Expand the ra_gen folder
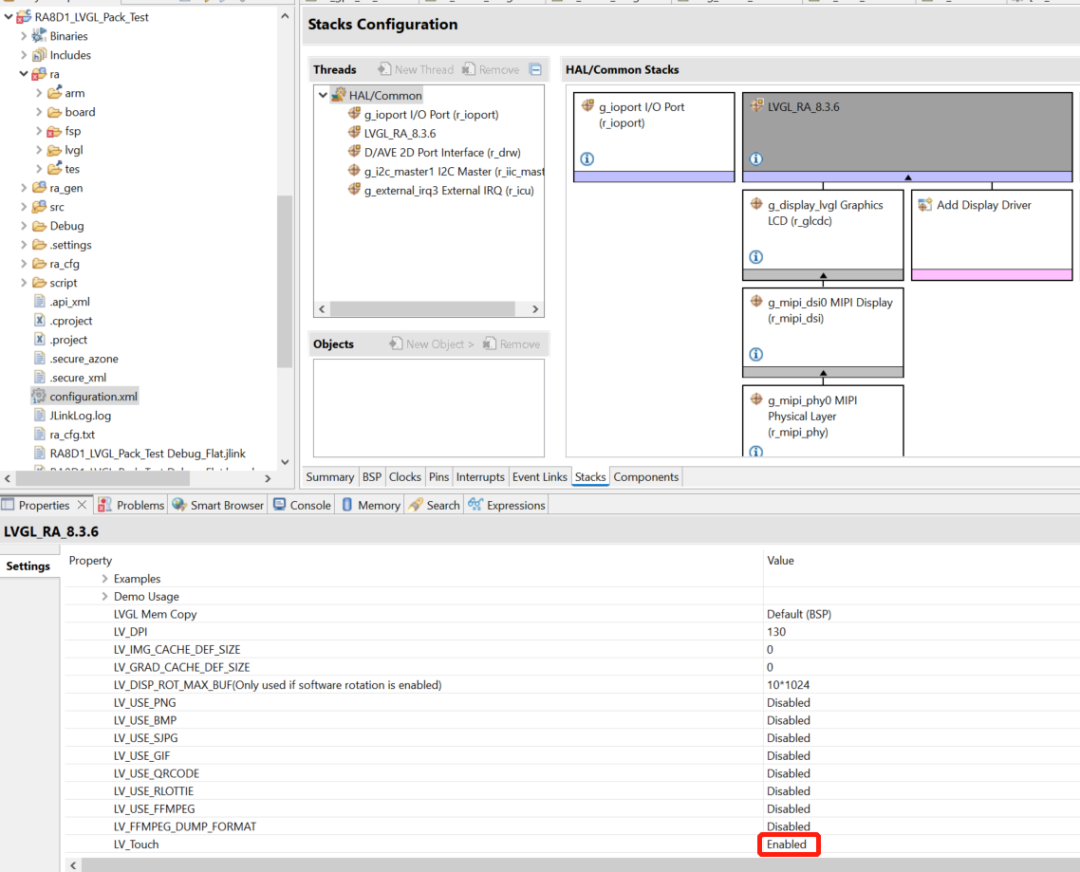Screen dimensions: 1080x872 point(23,187)
